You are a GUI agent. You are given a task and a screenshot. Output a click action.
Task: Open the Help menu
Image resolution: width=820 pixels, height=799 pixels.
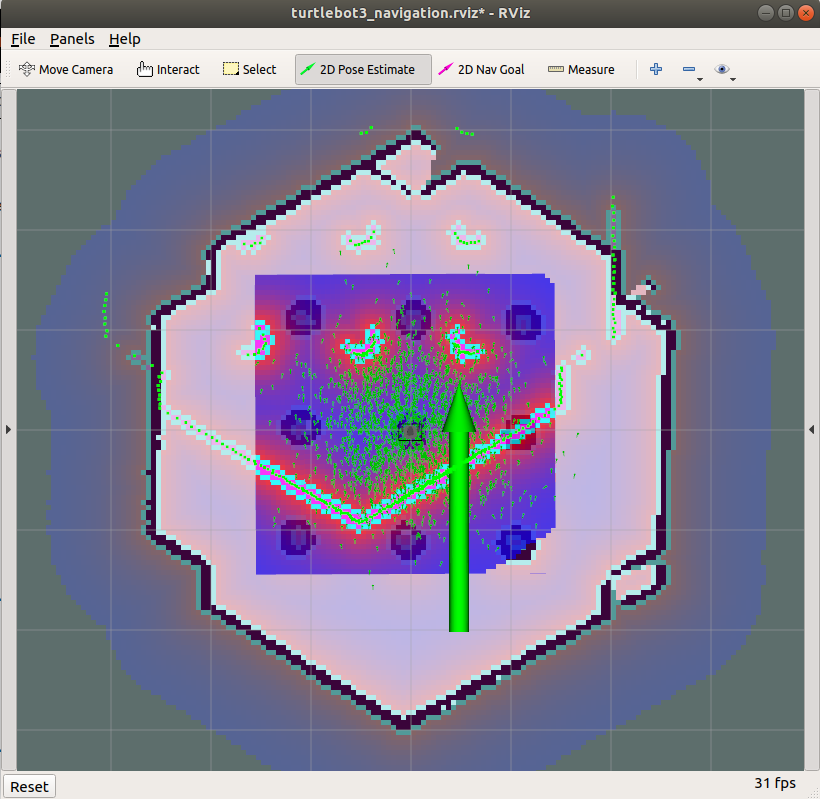click(125, 39)
